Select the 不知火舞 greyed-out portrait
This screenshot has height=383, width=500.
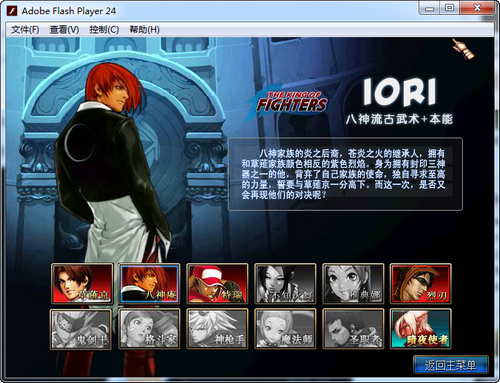pyautogui.click(x=285, y=284)
